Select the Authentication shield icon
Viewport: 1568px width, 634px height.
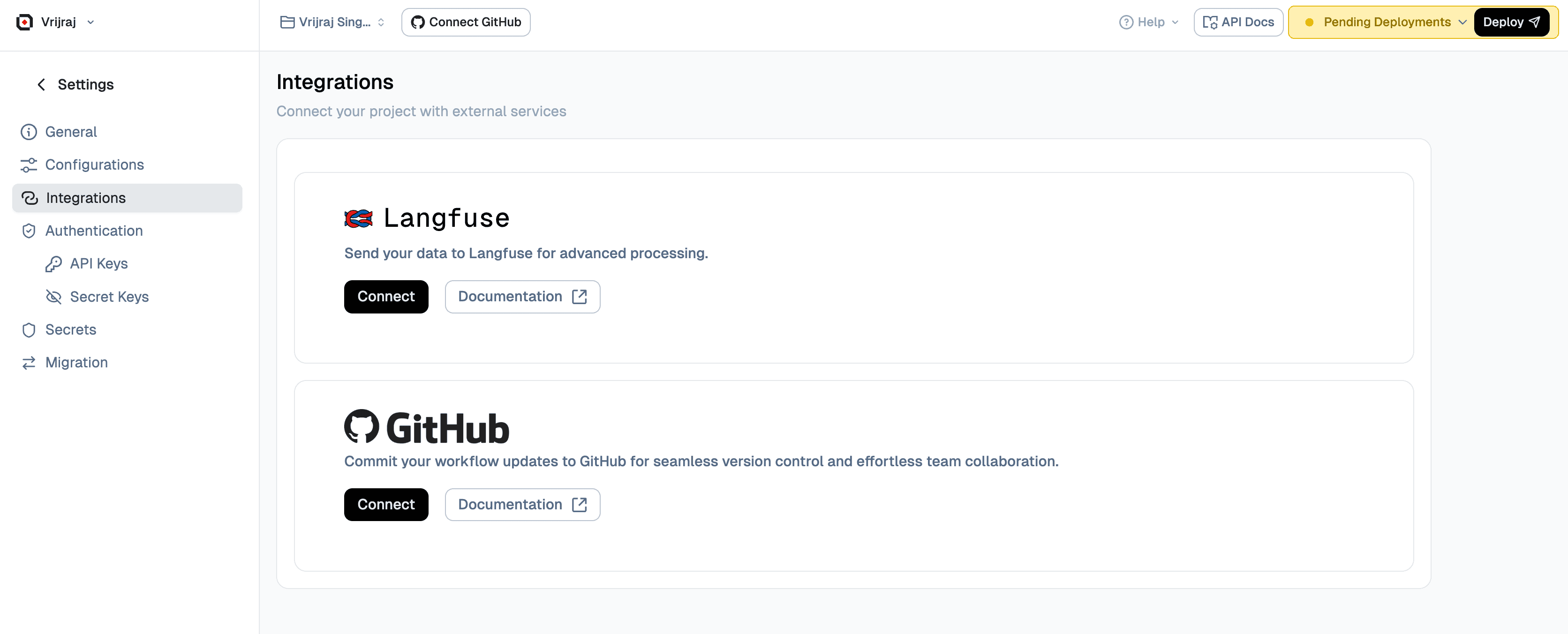tap(29, 231)
